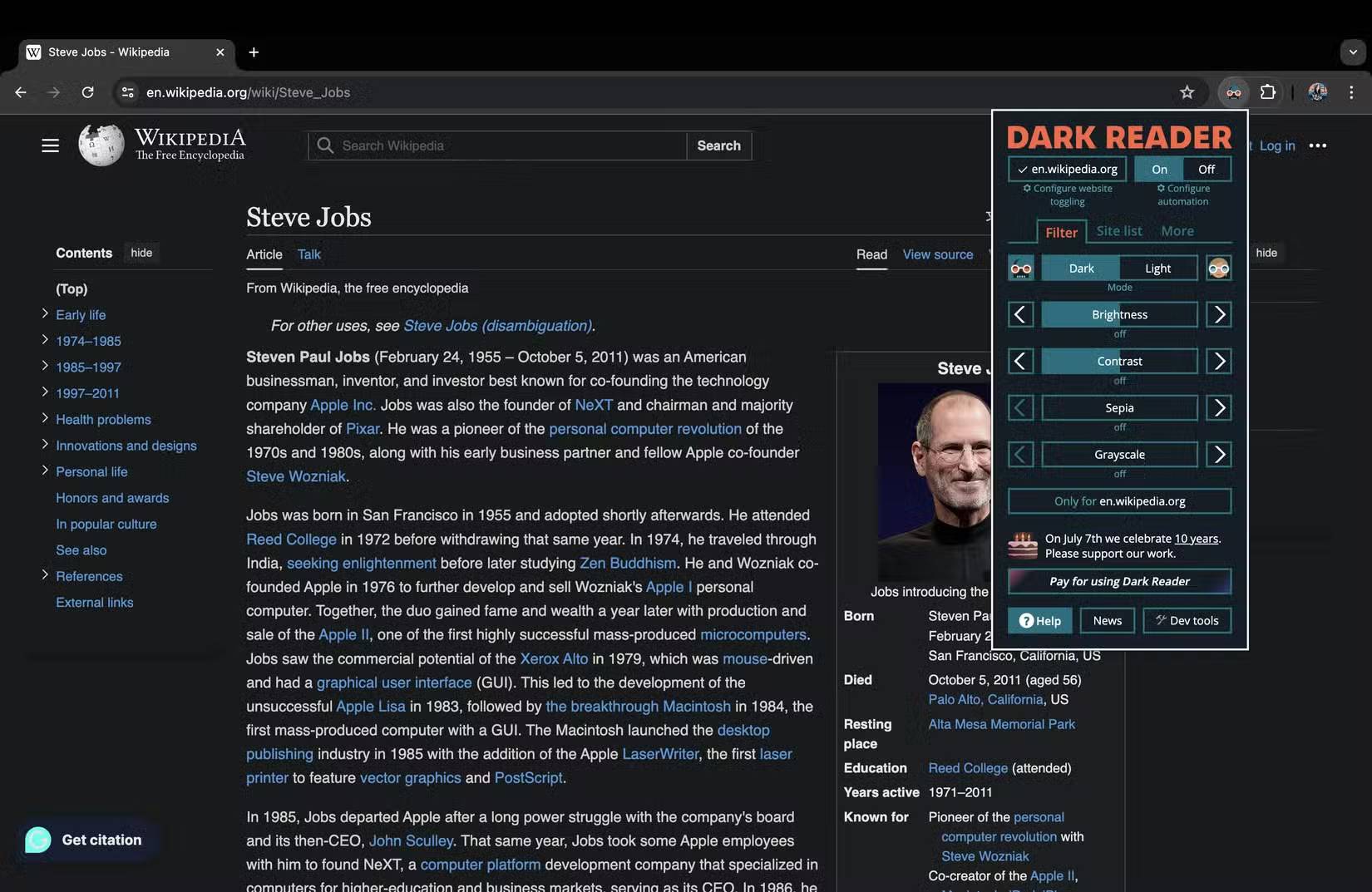Increase Brightness with the right arrow

click(1219, 314)
